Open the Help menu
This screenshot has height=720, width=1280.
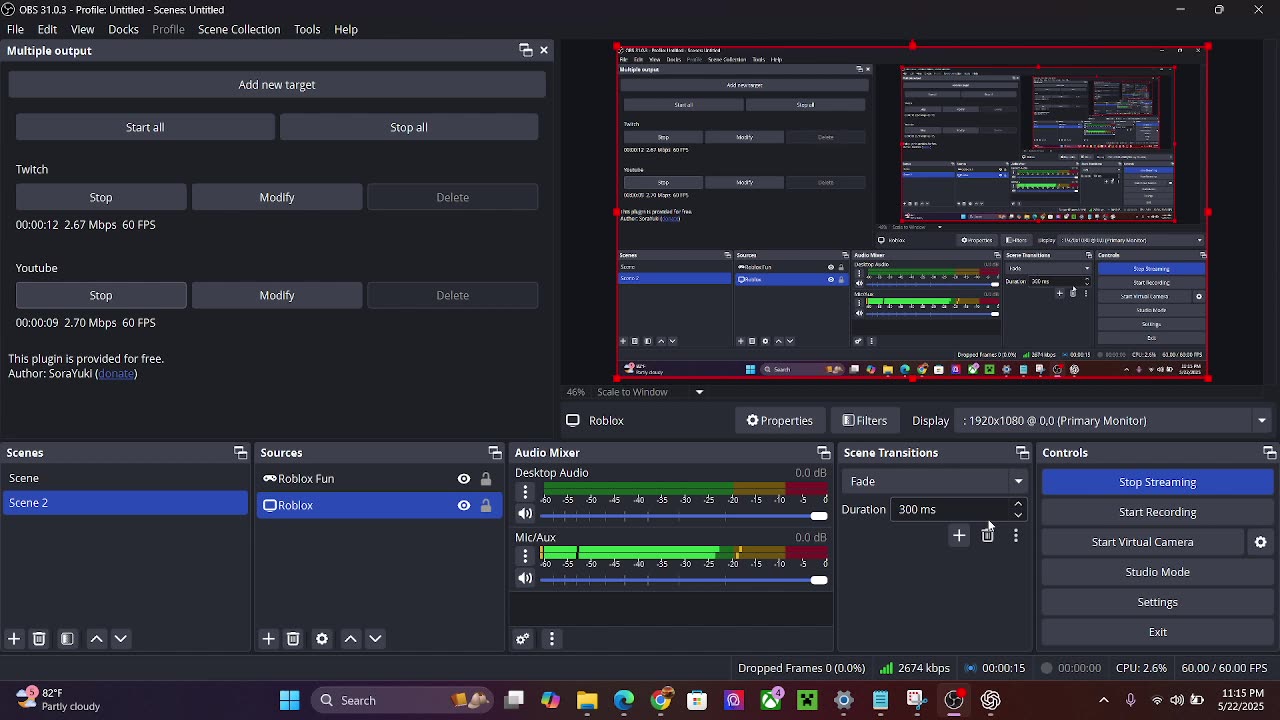point(346,29)
